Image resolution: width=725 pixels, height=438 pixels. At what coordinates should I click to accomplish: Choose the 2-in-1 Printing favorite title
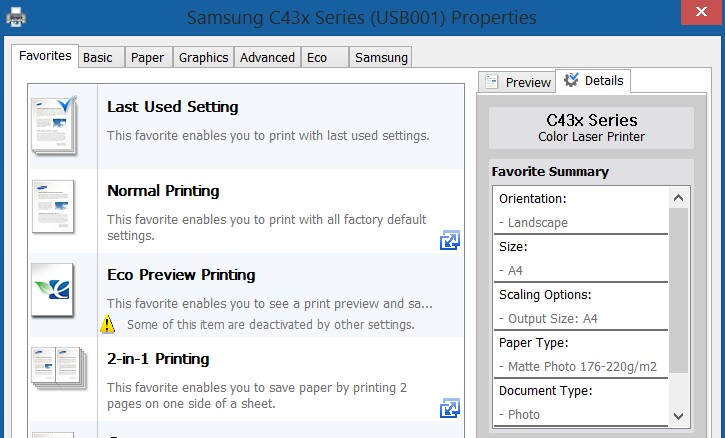tap(158, 359)
